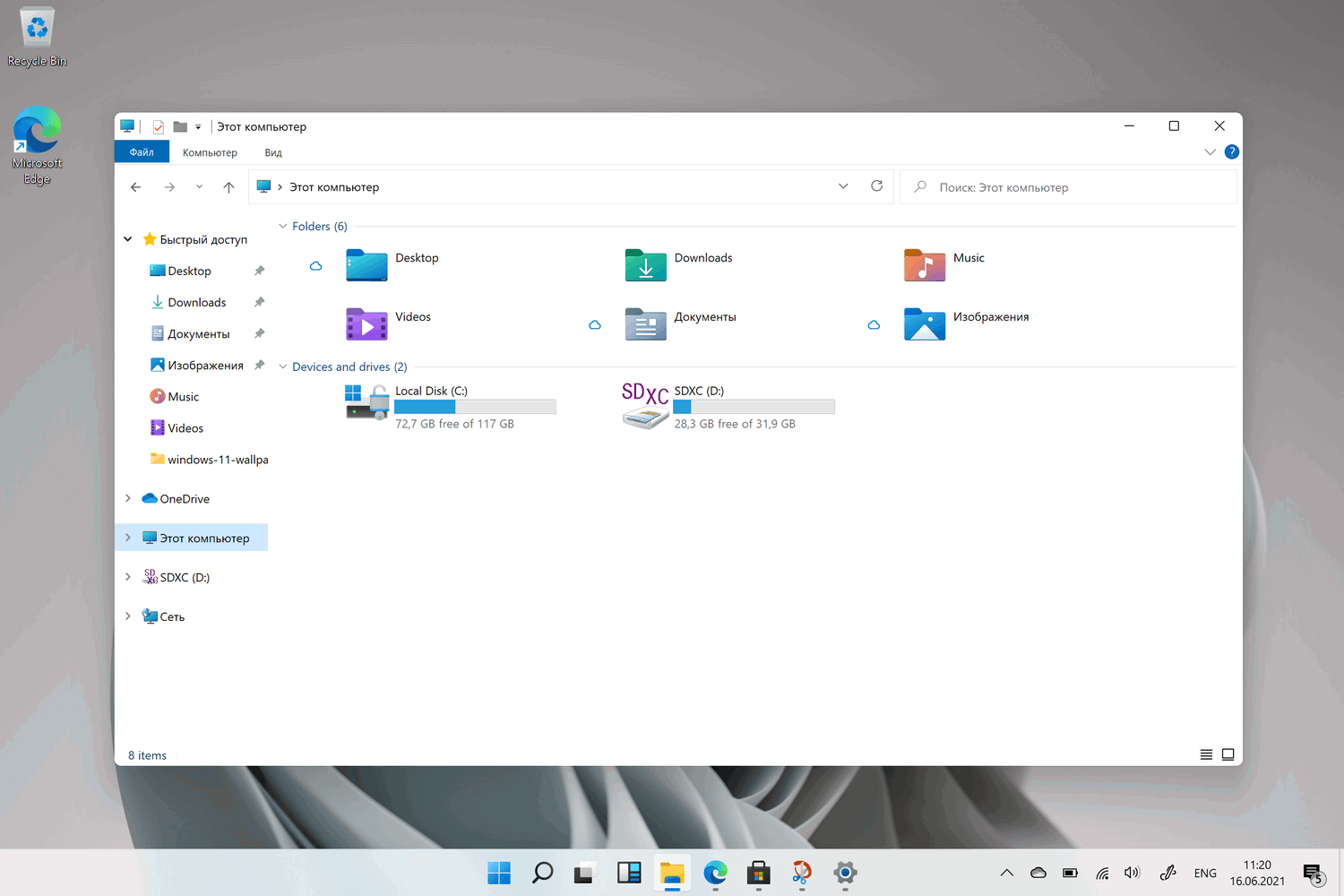This screenshot has height=896, width=1344.
Task: Open the Music folder icon in main pane
Action: click(x=925, y=265)
